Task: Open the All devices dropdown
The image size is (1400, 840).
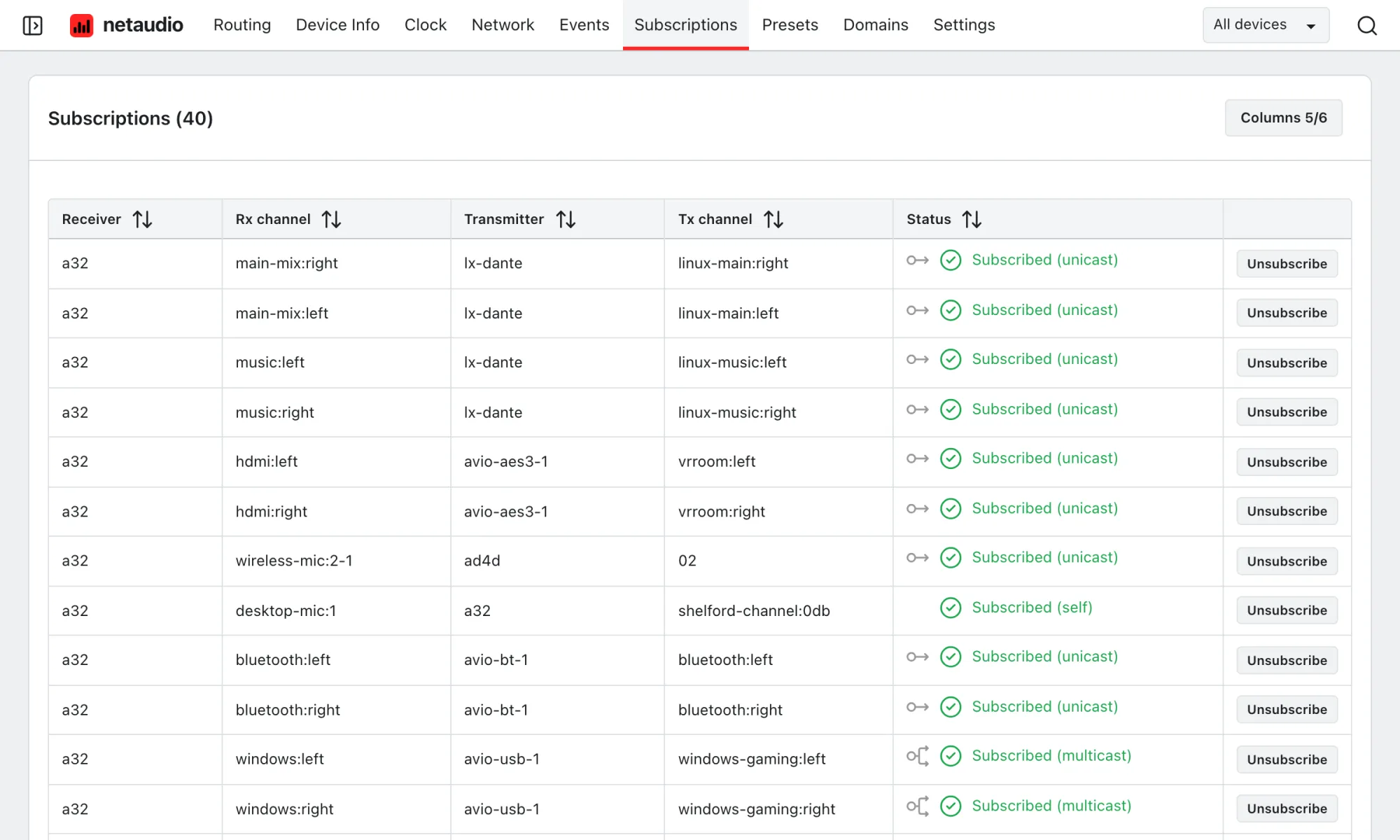Action: click(1266, 25)
